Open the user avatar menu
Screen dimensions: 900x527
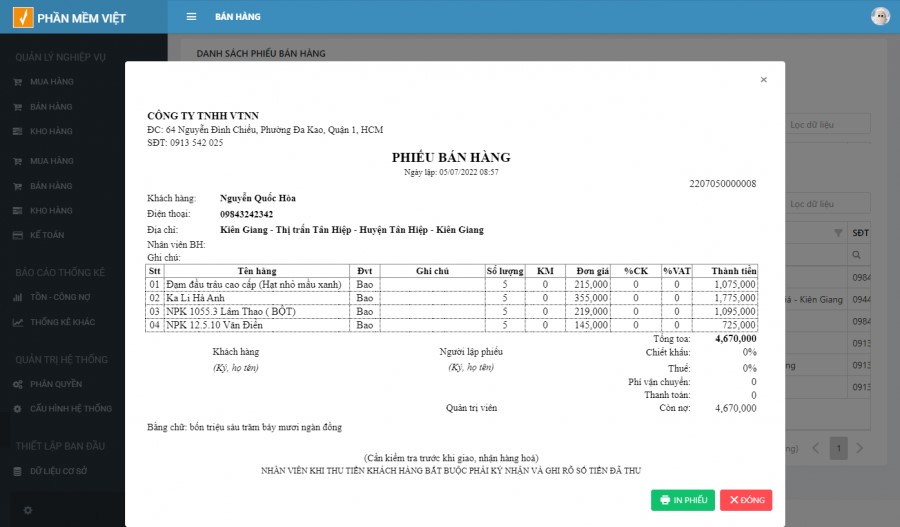(880, 16)
